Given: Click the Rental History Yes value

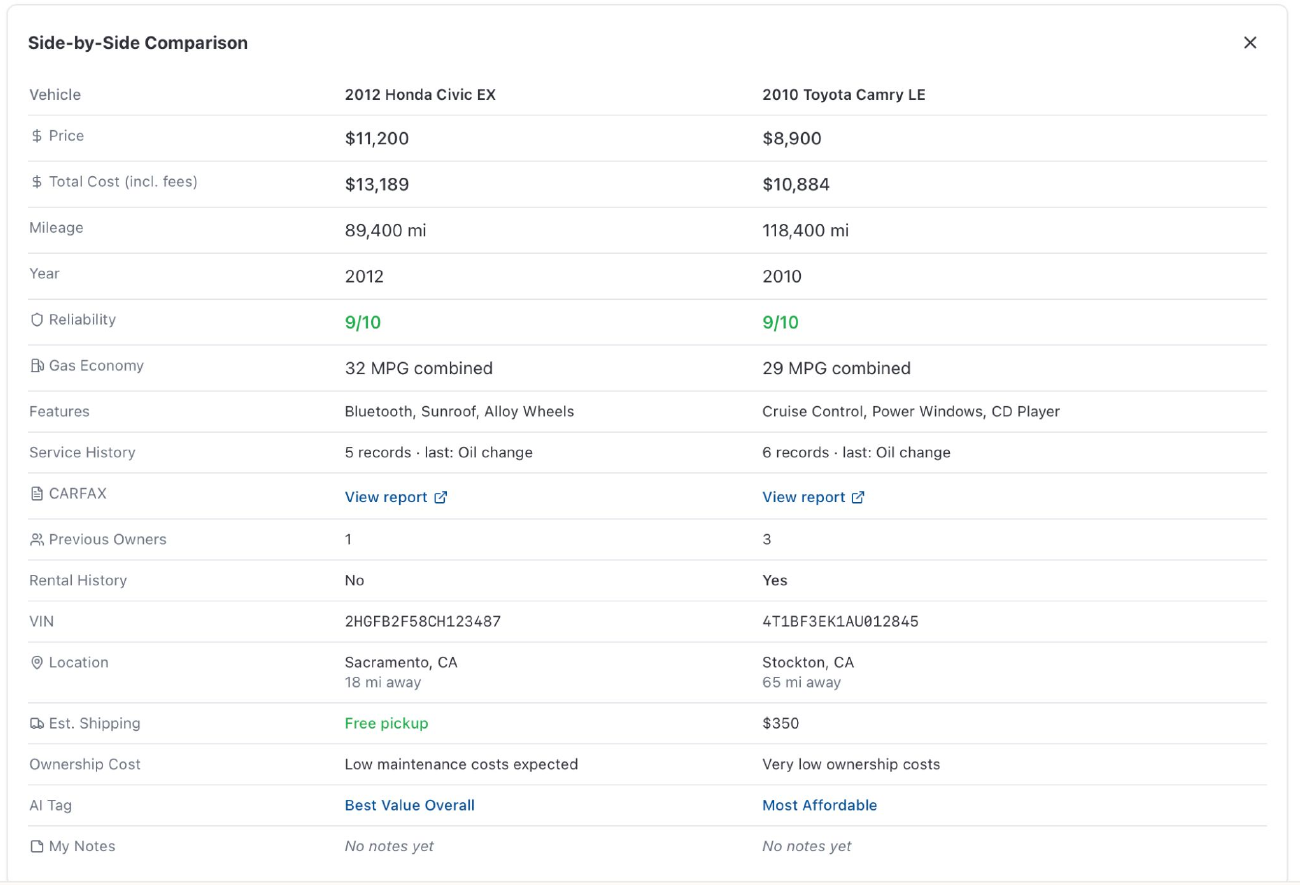Looking at the screenshot, I should pos(775,580).
